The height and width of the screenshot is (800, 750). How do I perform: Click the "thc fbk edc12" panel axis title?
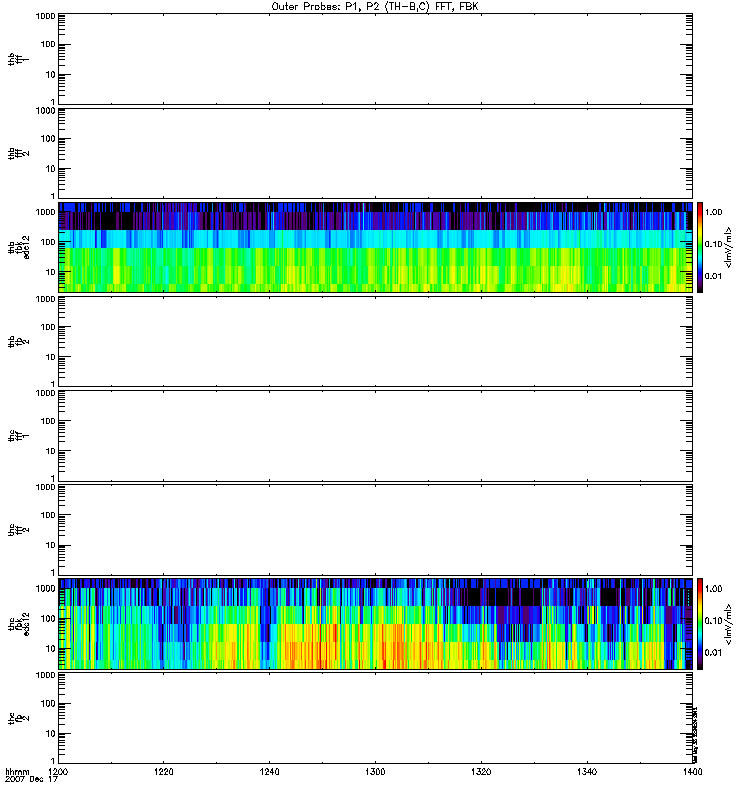coord(18,624)
